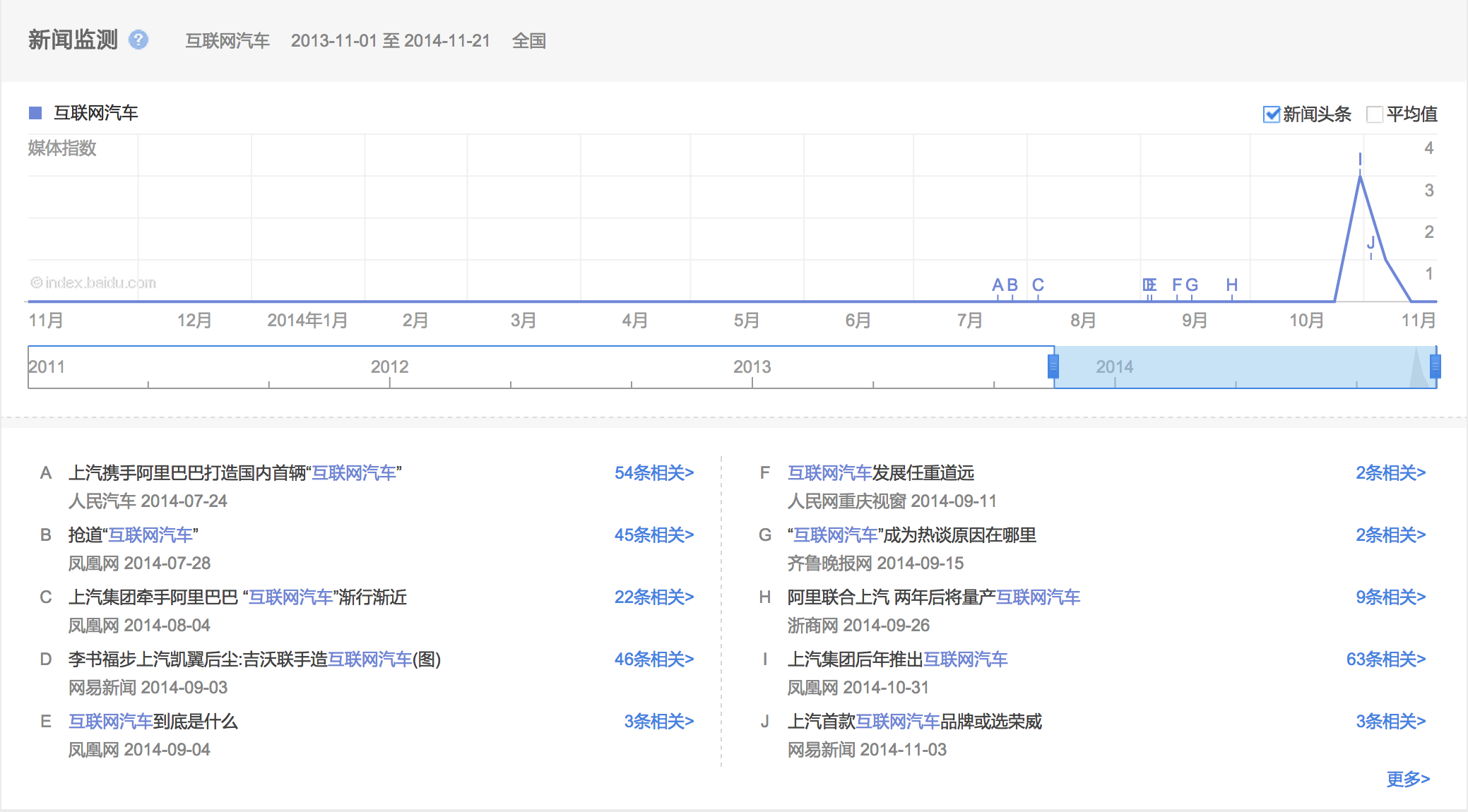Click 更多 to show more news

pos(1407,779)
